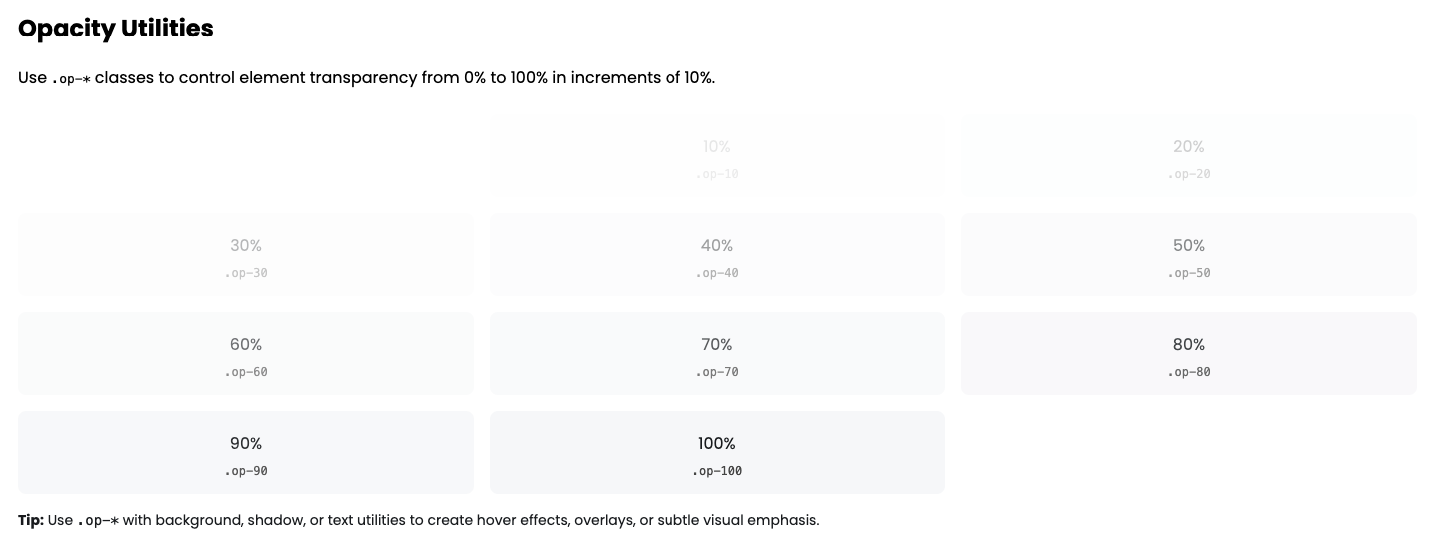Select the faint .op-10 class name
The image size is (1439, 541).
click(x=717, y=174)
